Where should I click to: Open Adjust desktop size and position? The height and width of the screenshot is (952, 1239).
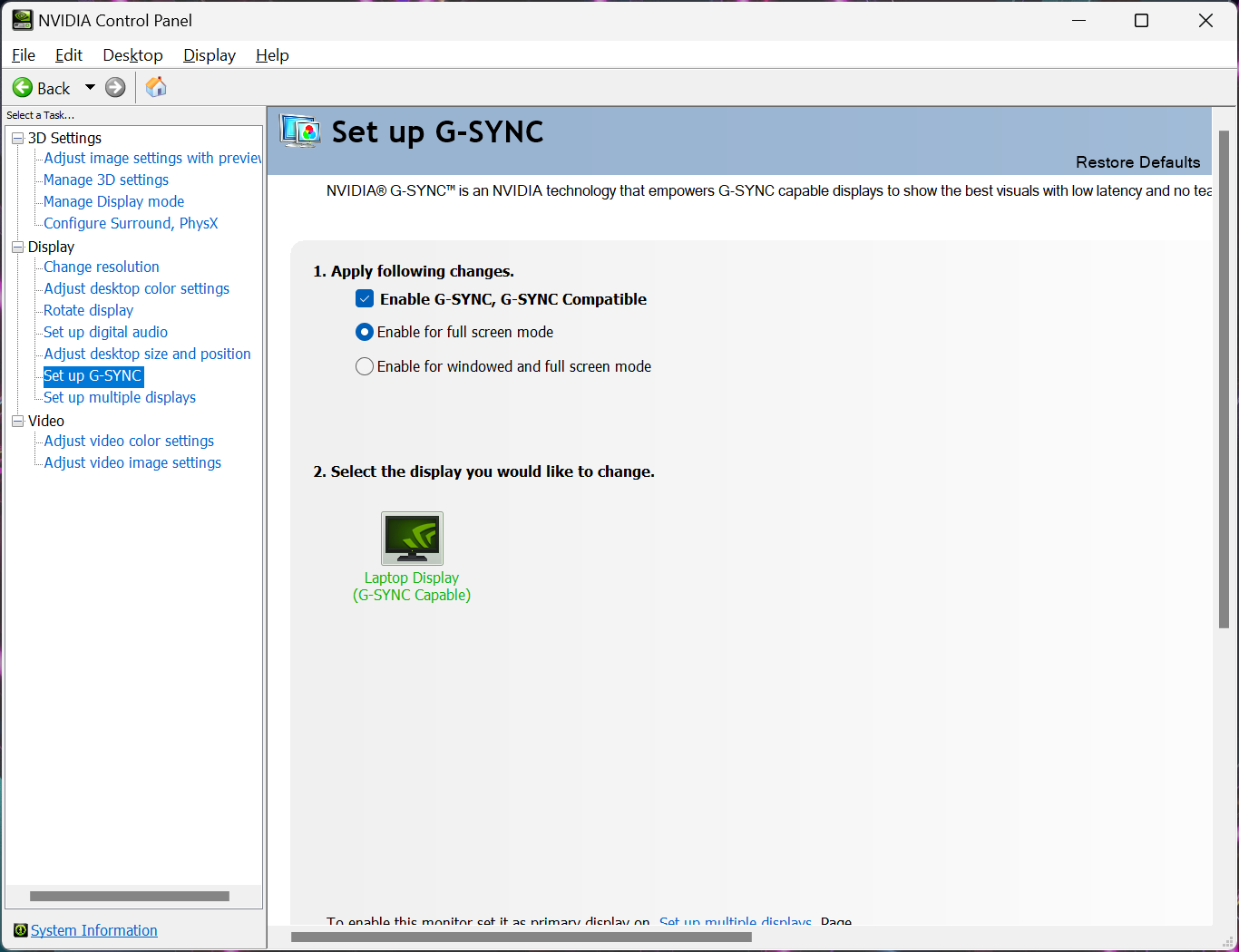[148, 354]
